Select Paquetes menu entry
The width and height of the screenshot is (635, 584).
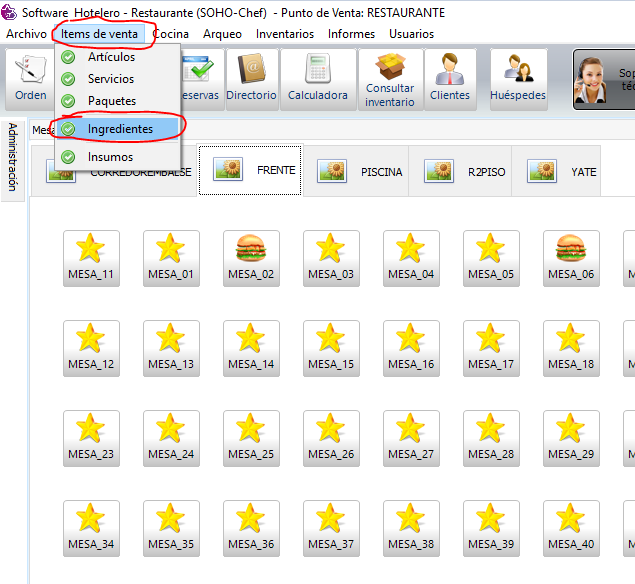111,101
